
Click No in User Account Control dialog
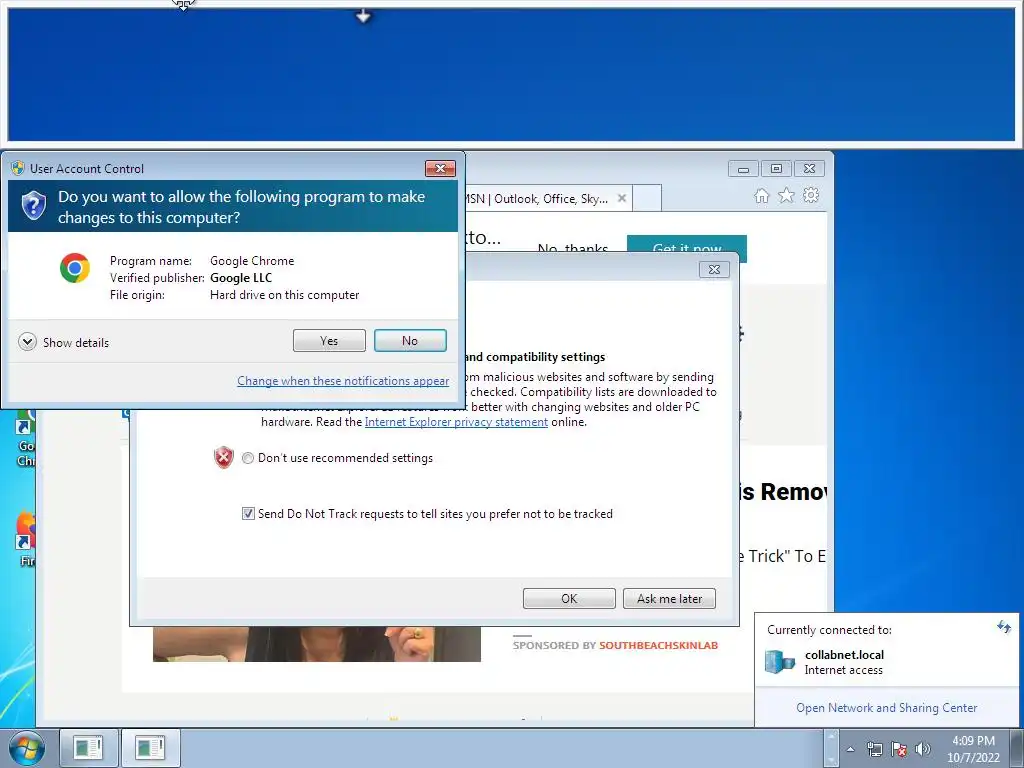tap(410, 340)
